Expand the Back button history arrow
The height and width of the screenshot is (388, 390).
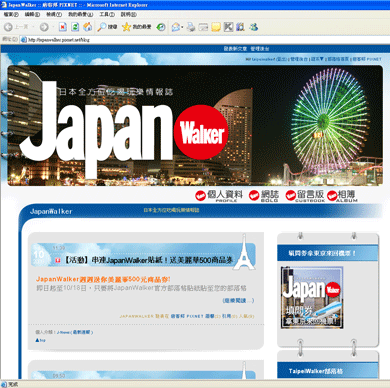[x=34, y=27]
